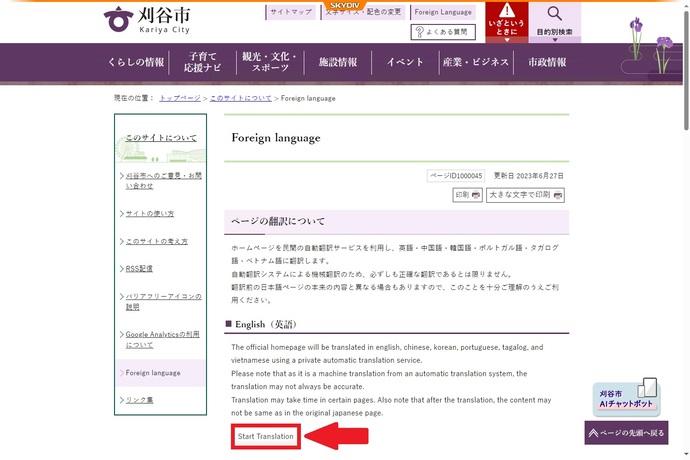690x460 pixels.
Task: Expand the 観光・文化・スポーツ menu
Action: coord(270,62)
